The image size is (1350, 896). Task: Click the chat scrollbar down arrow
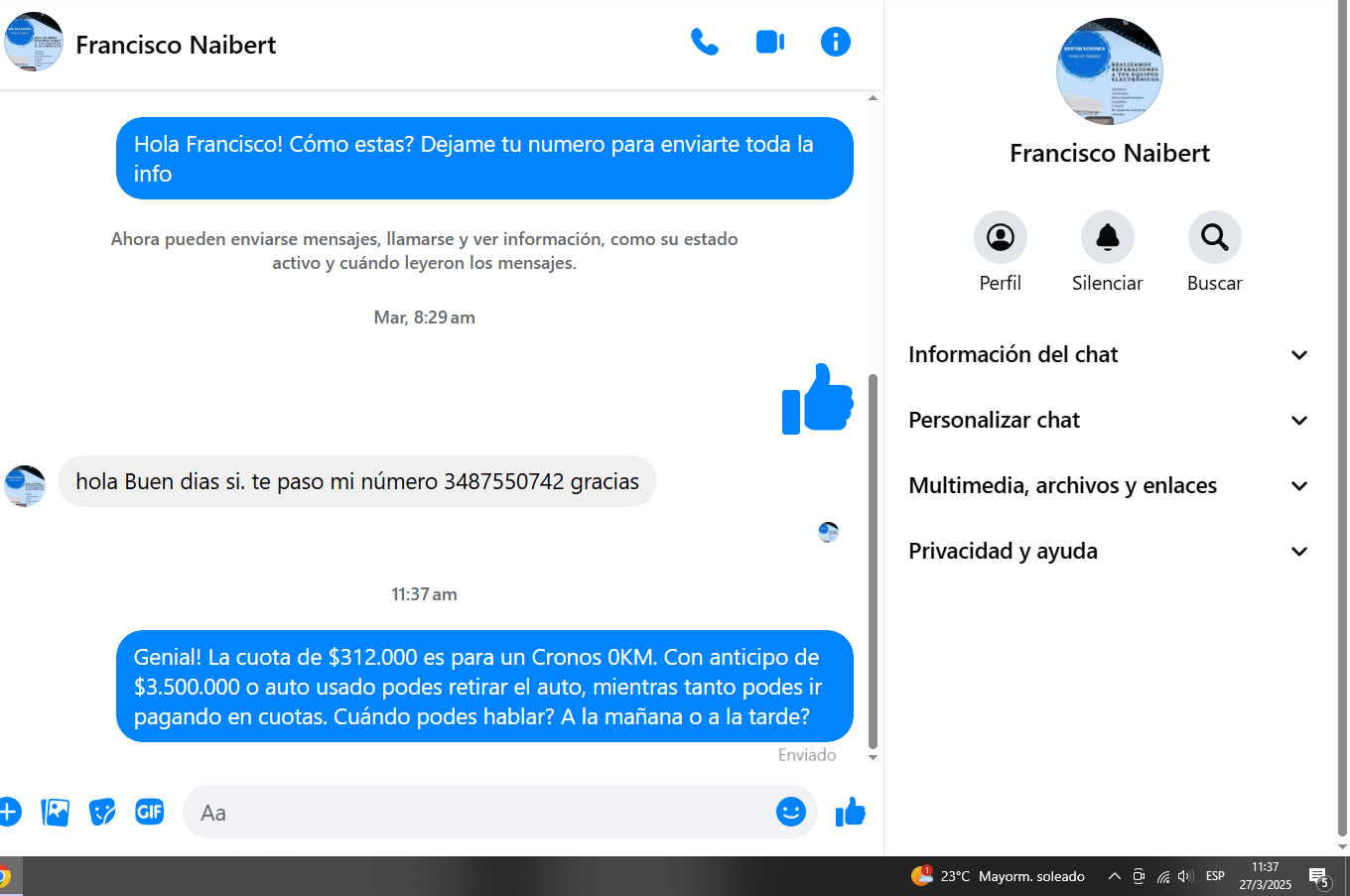coord(874,757)
